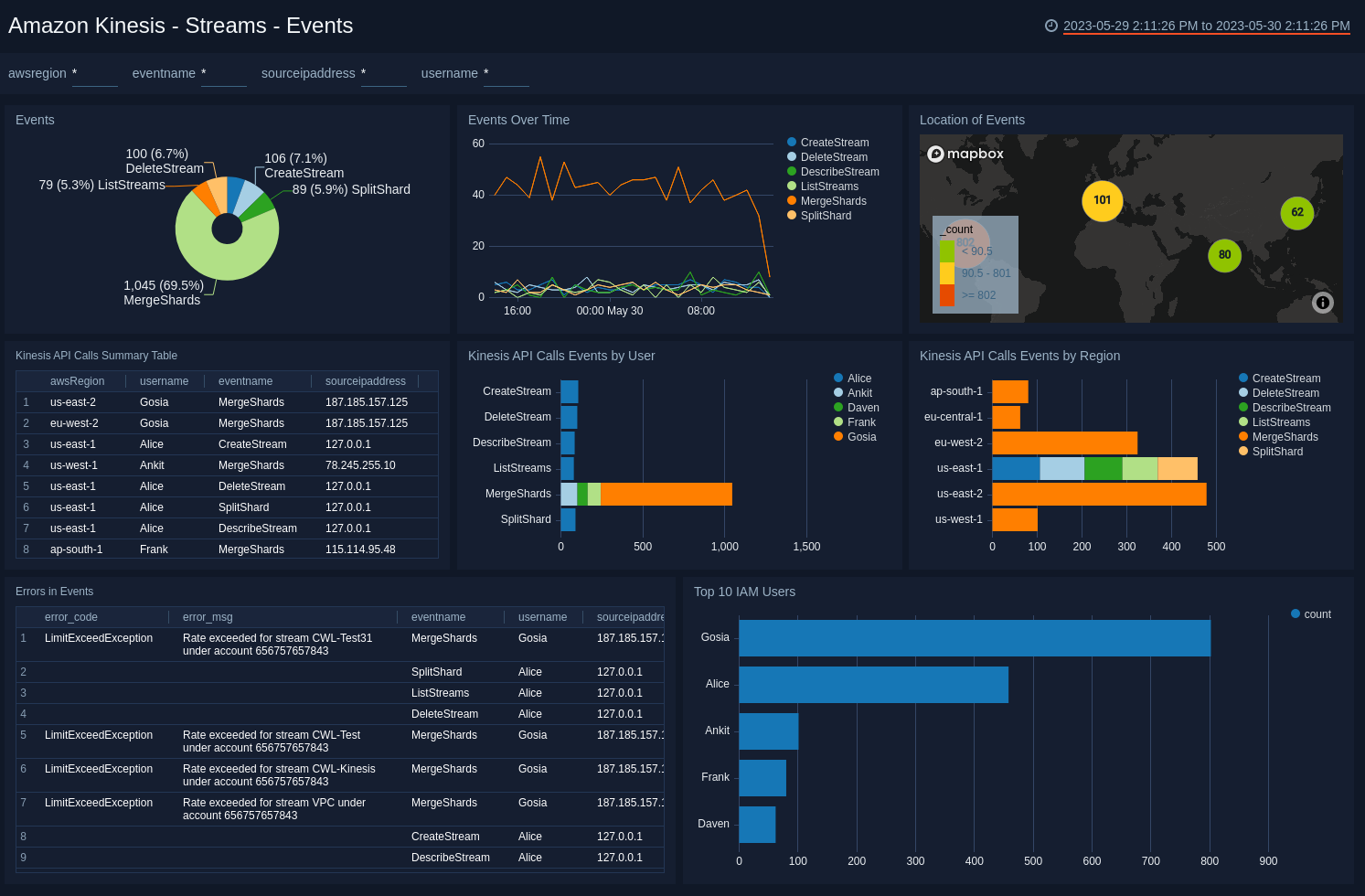Open the eventname filter field

click(223, 74)
